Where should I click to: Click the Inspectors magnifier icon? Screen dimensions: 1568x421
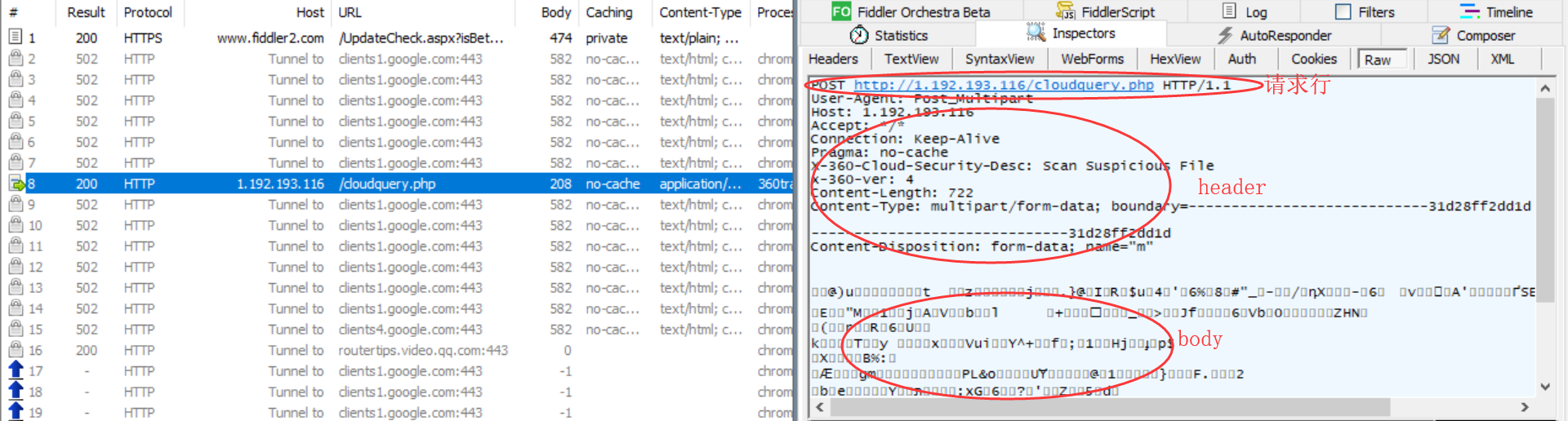[x=1036, y=33]
